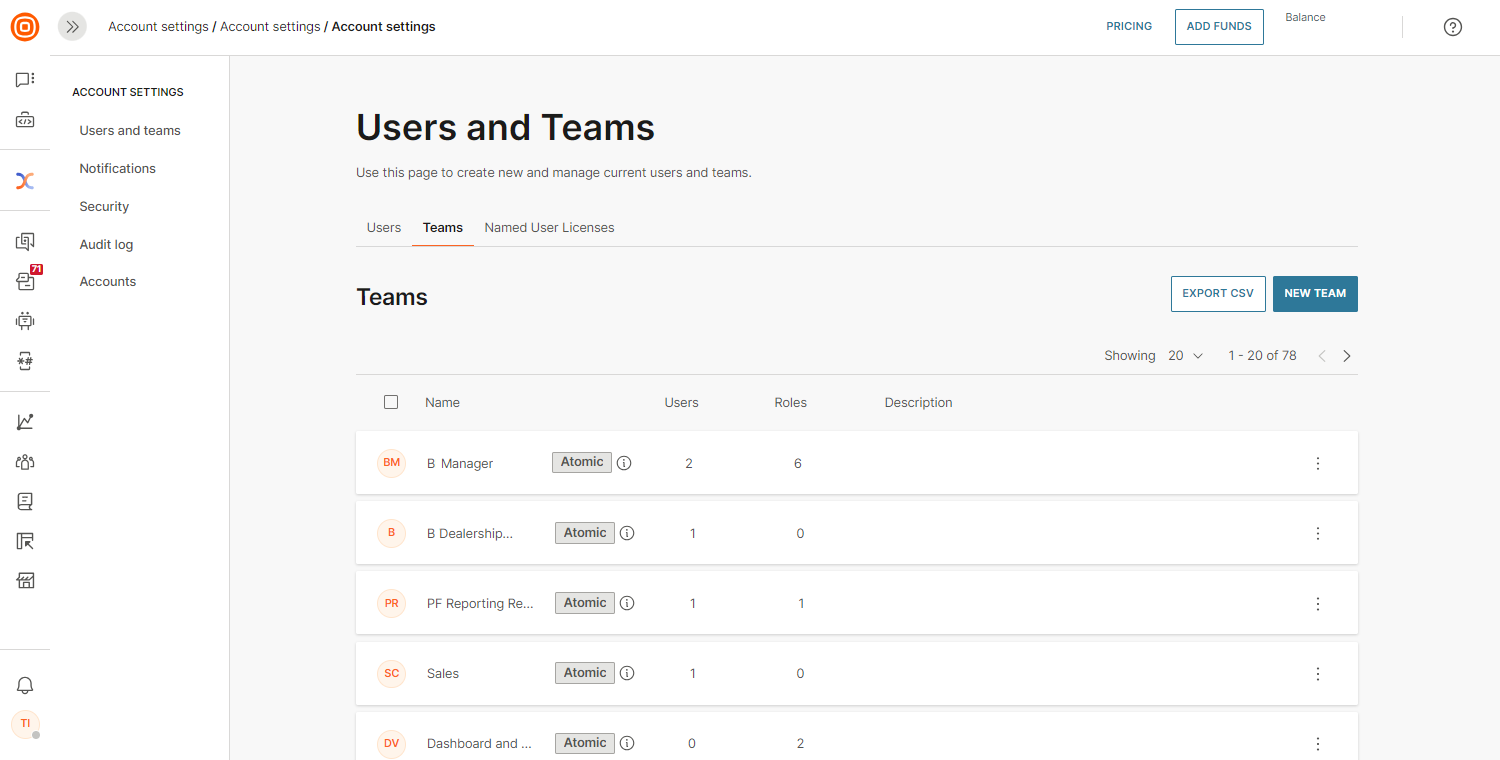1500x760 pixels.
Task: Click the B avatar of B Dealership
Action: tap(391, 533)
